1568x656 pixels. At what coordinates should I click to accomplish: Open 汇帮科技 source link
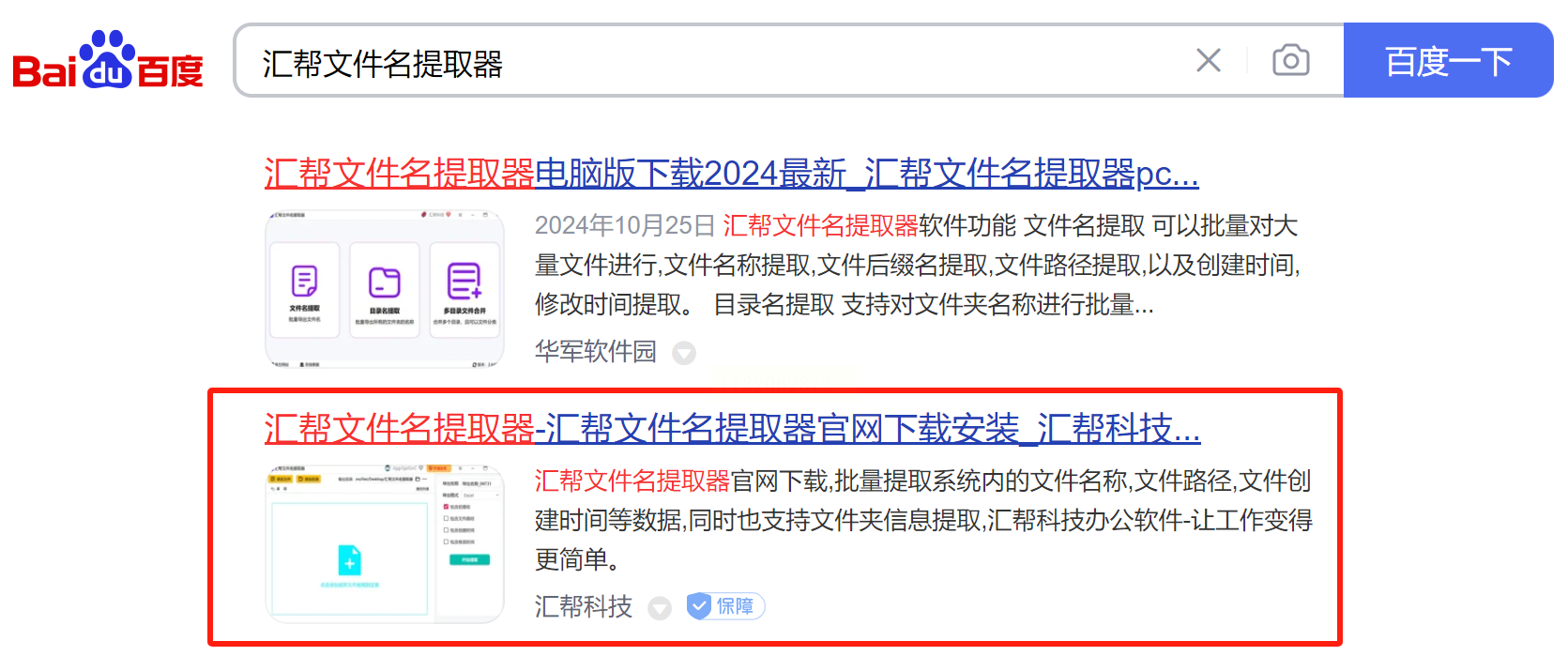584,606
